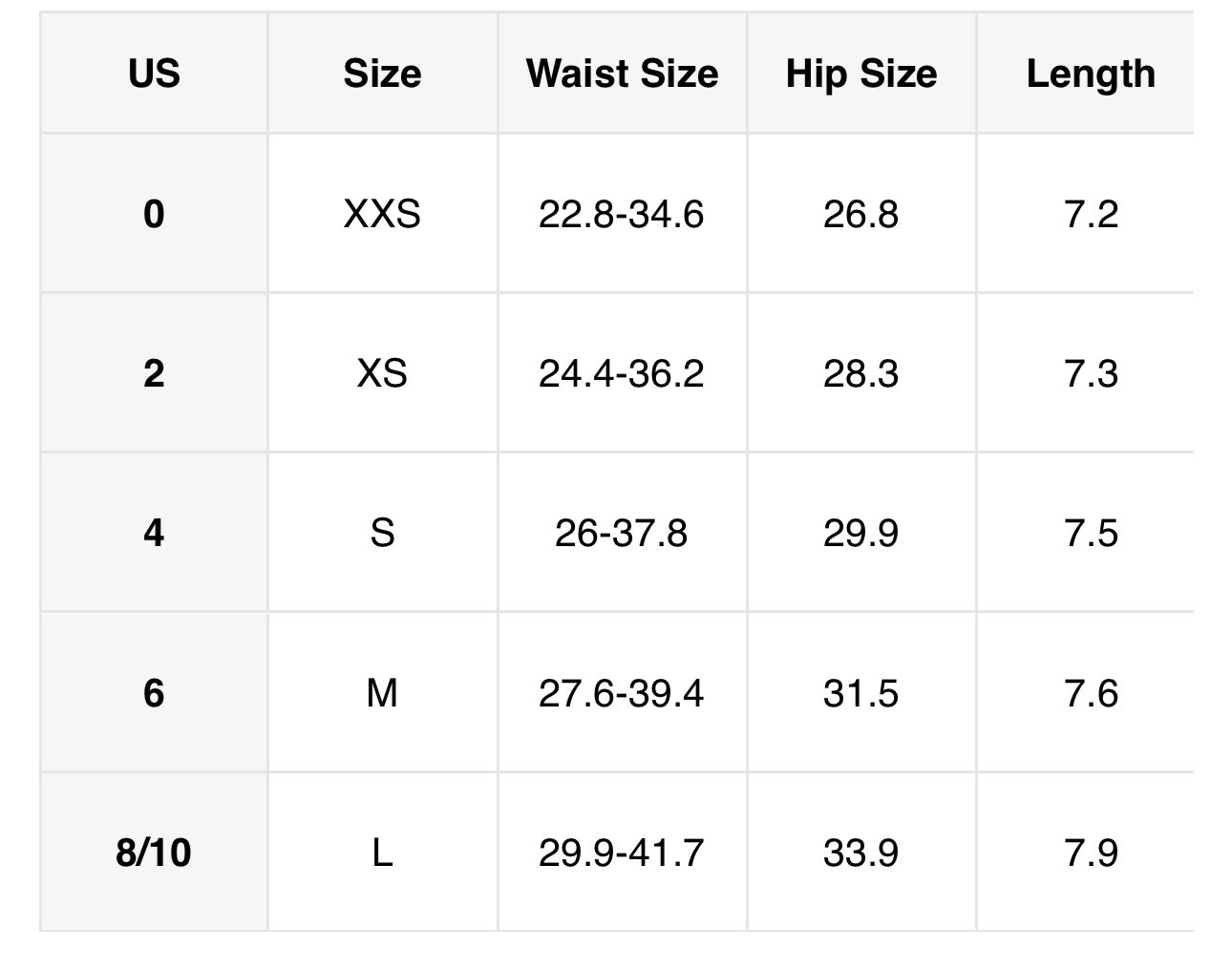Image resolution: width=1232 pixels, height=970 pixels.
Task: Click the L size cell
Action: [x=382, y=852]
